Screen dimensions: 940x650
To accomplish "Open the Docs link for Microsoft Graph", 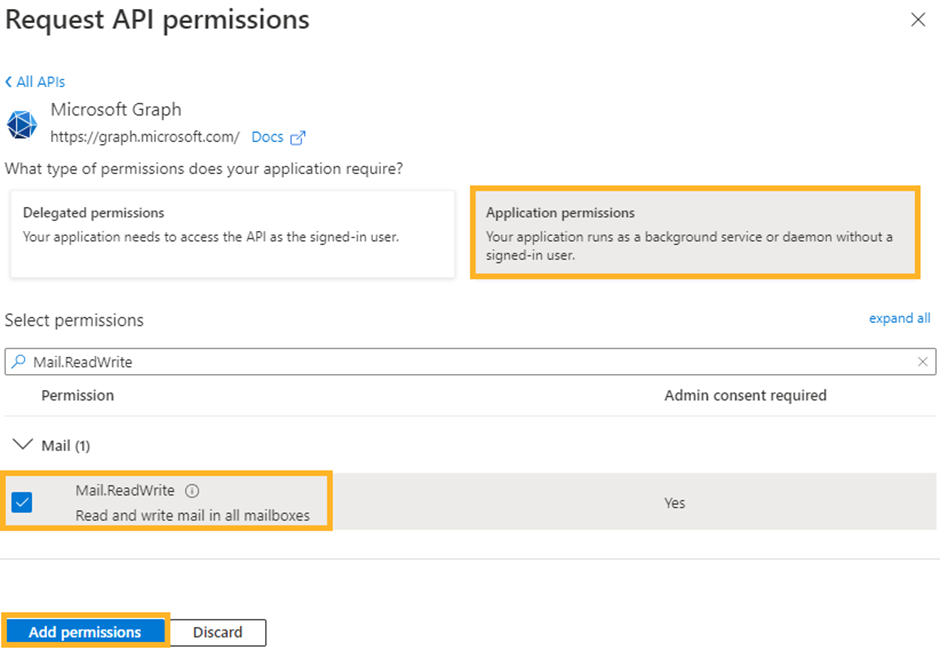I will point(267,137).
